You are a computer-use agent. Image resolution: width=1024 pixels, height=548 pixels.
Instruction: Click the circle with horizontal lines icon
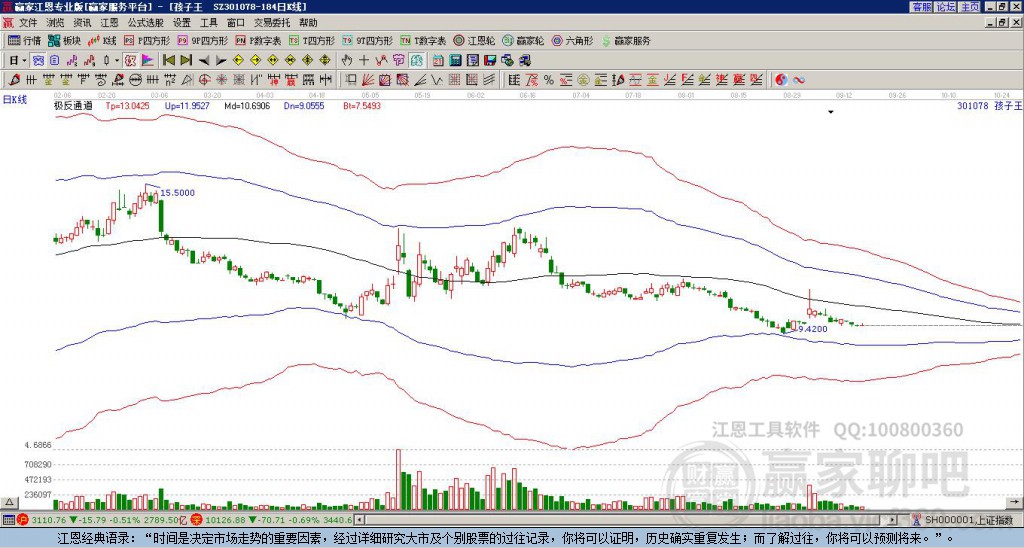pyautogui.click(x=135, y=80)
